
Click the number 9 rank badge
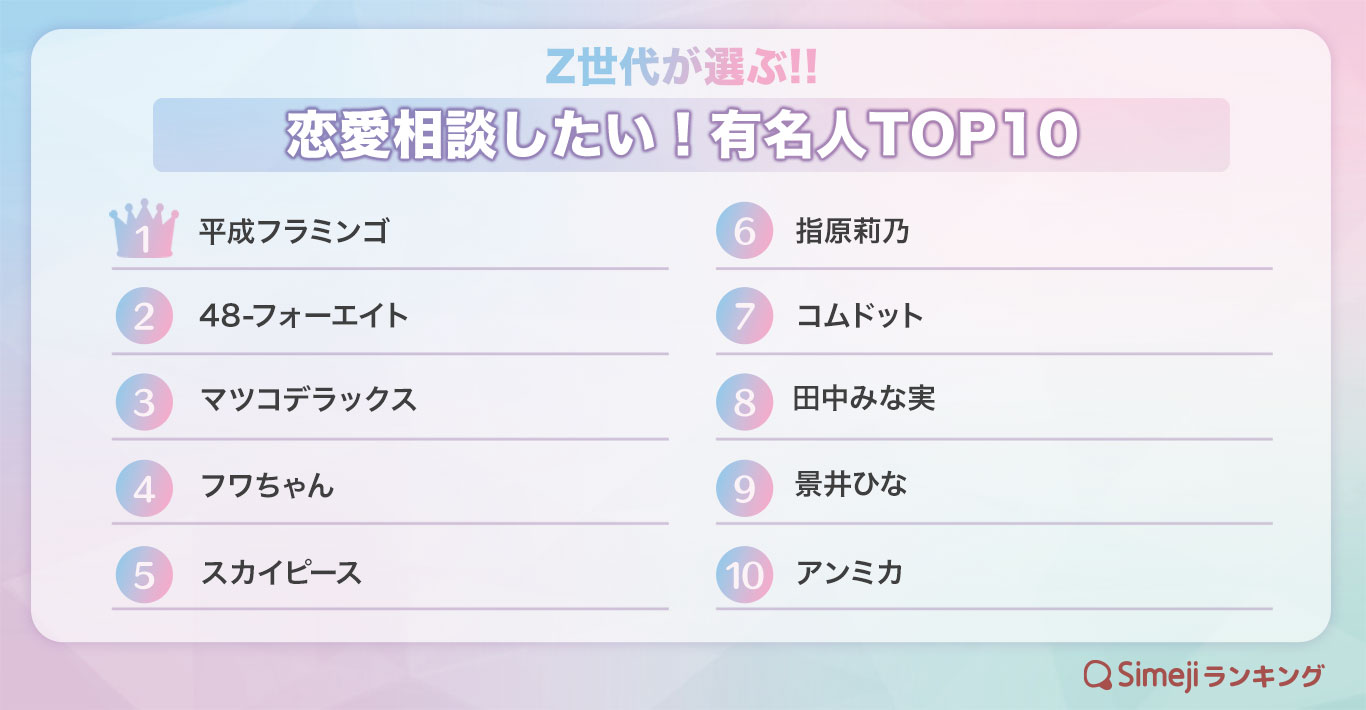click(744, 488)
